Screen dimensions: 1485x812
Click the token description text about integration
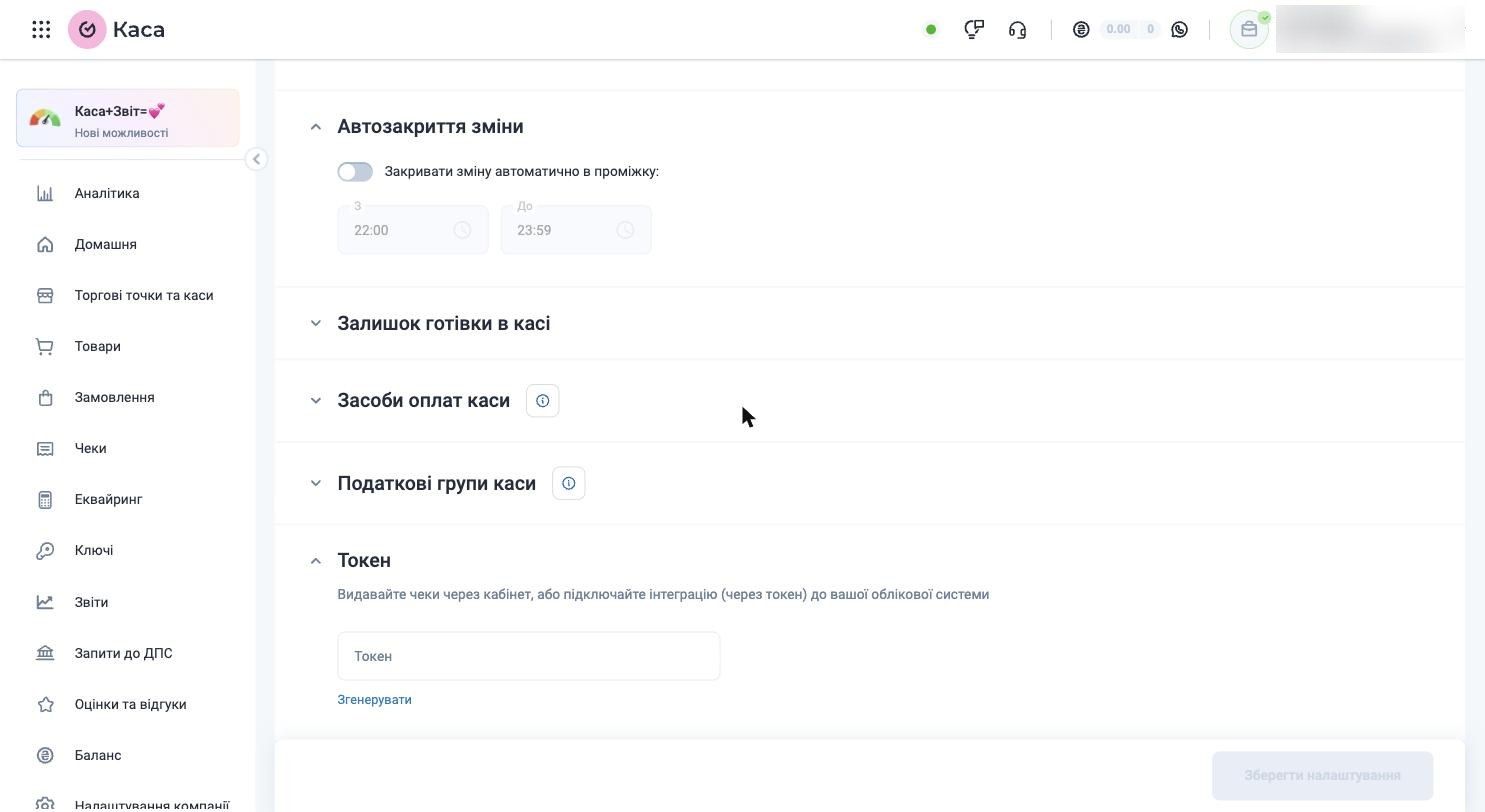[x=663, y=594]
